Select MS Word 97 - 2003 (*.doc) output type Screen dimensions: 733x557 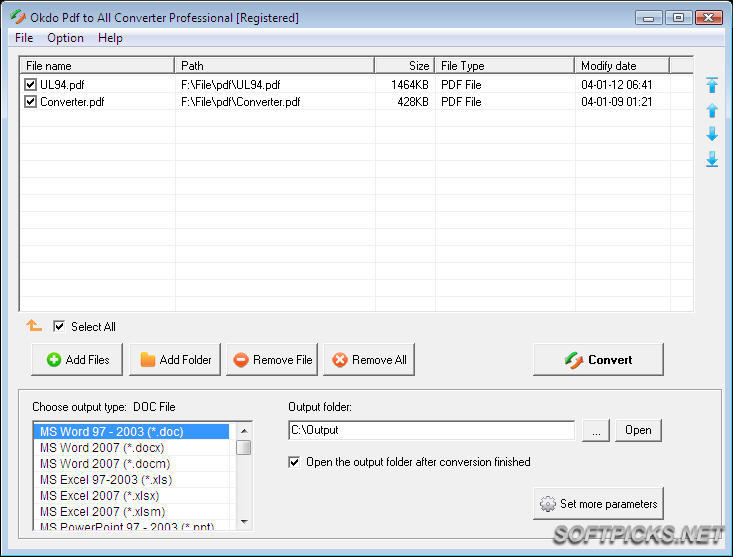point(131,431)
